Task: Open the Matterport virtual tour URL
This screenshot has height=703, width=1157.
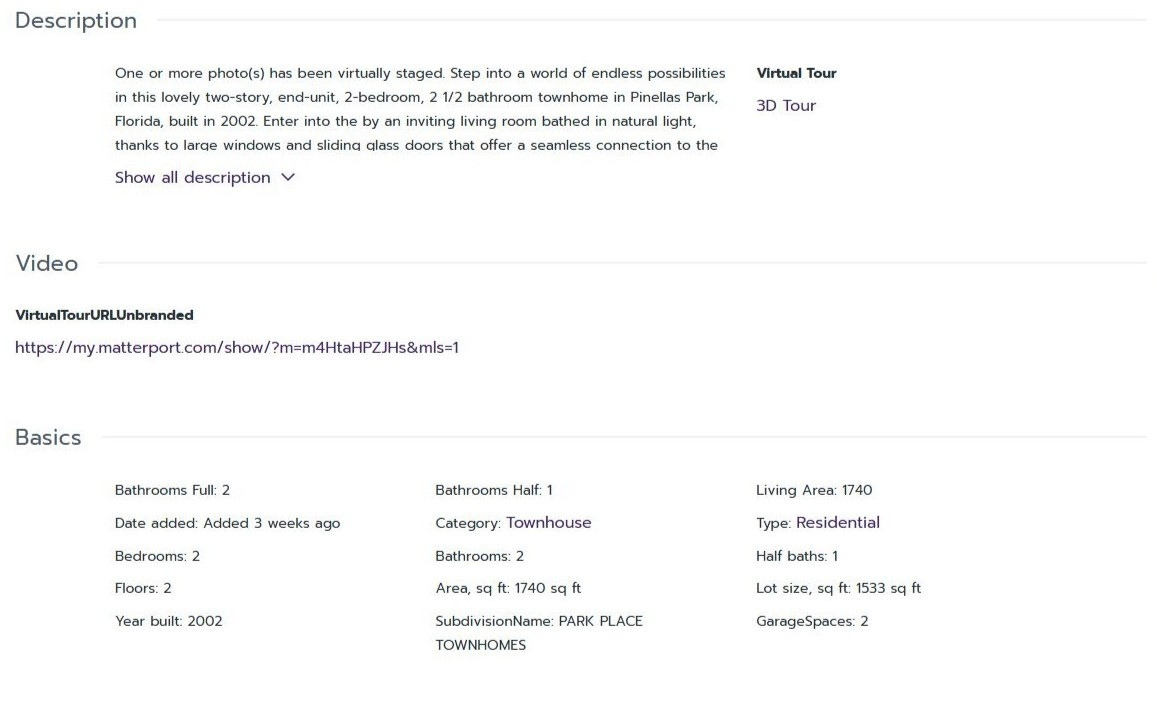Action: pos(237,348)
